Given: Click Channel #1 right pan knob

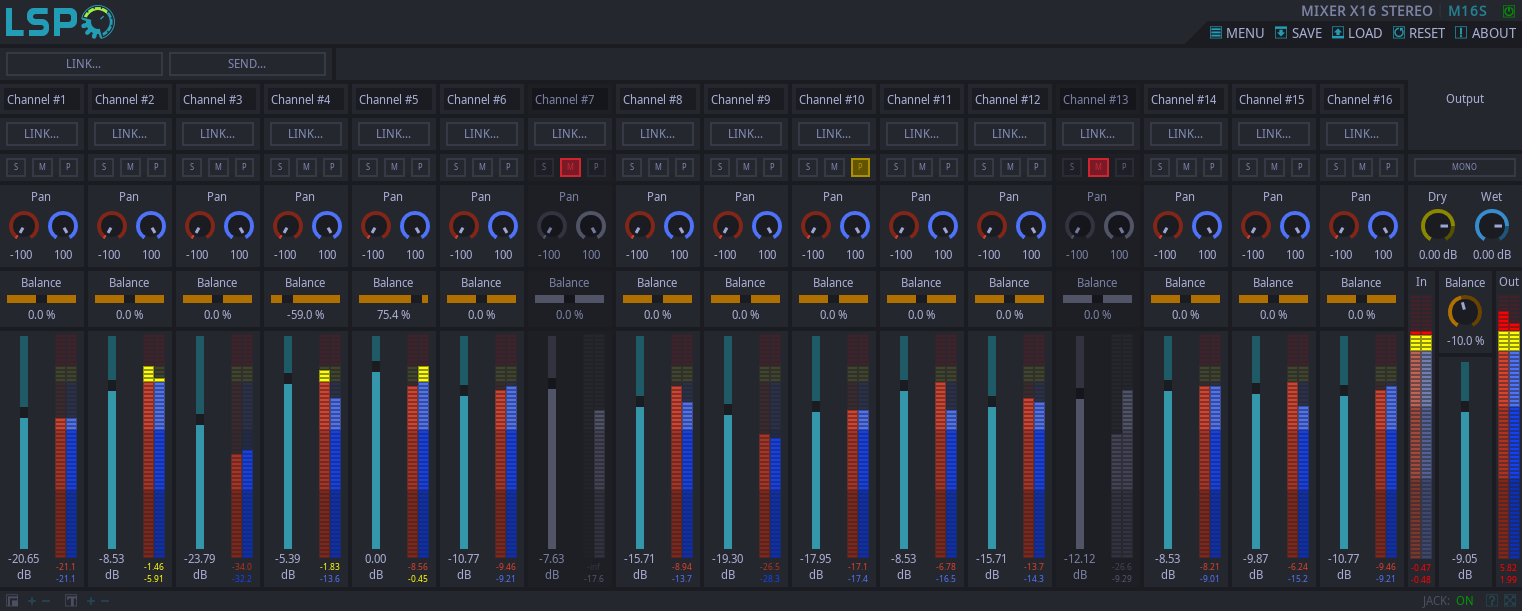Looking at the screenshot, I should pos(62,227).
